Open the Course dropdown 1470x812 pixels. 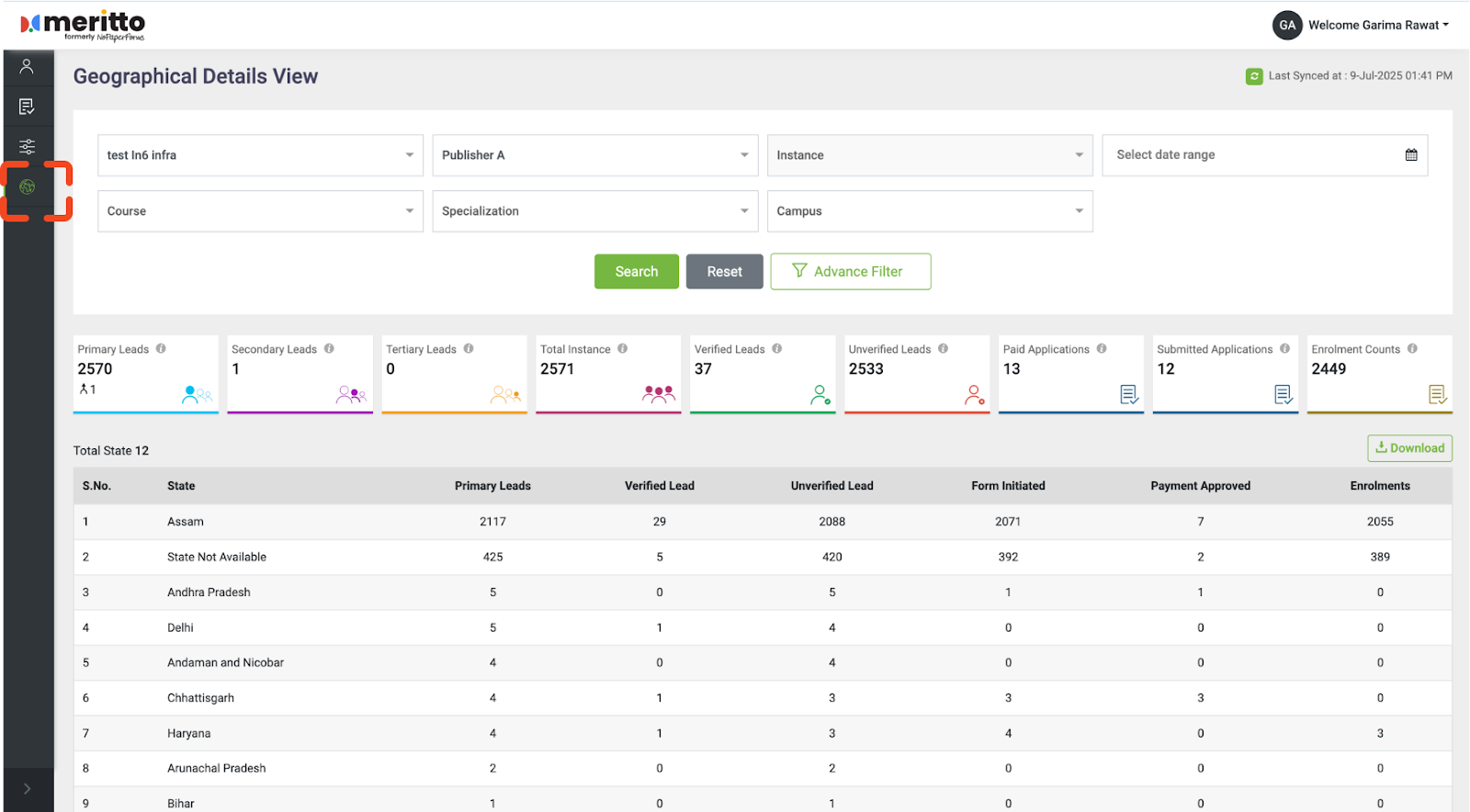coord(260,211)
